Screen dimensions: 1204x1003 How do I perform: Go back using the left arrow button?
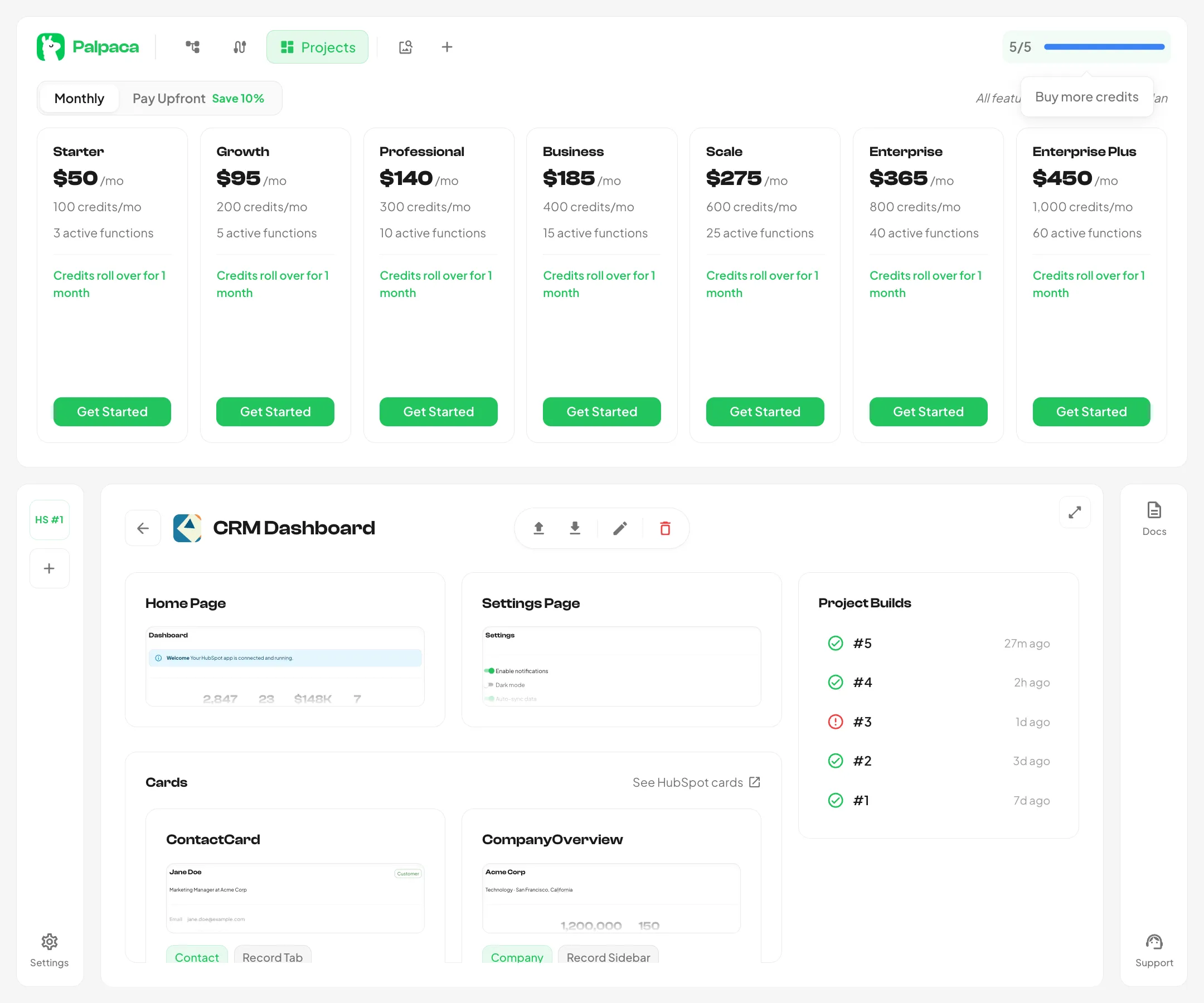coord(142,528)
